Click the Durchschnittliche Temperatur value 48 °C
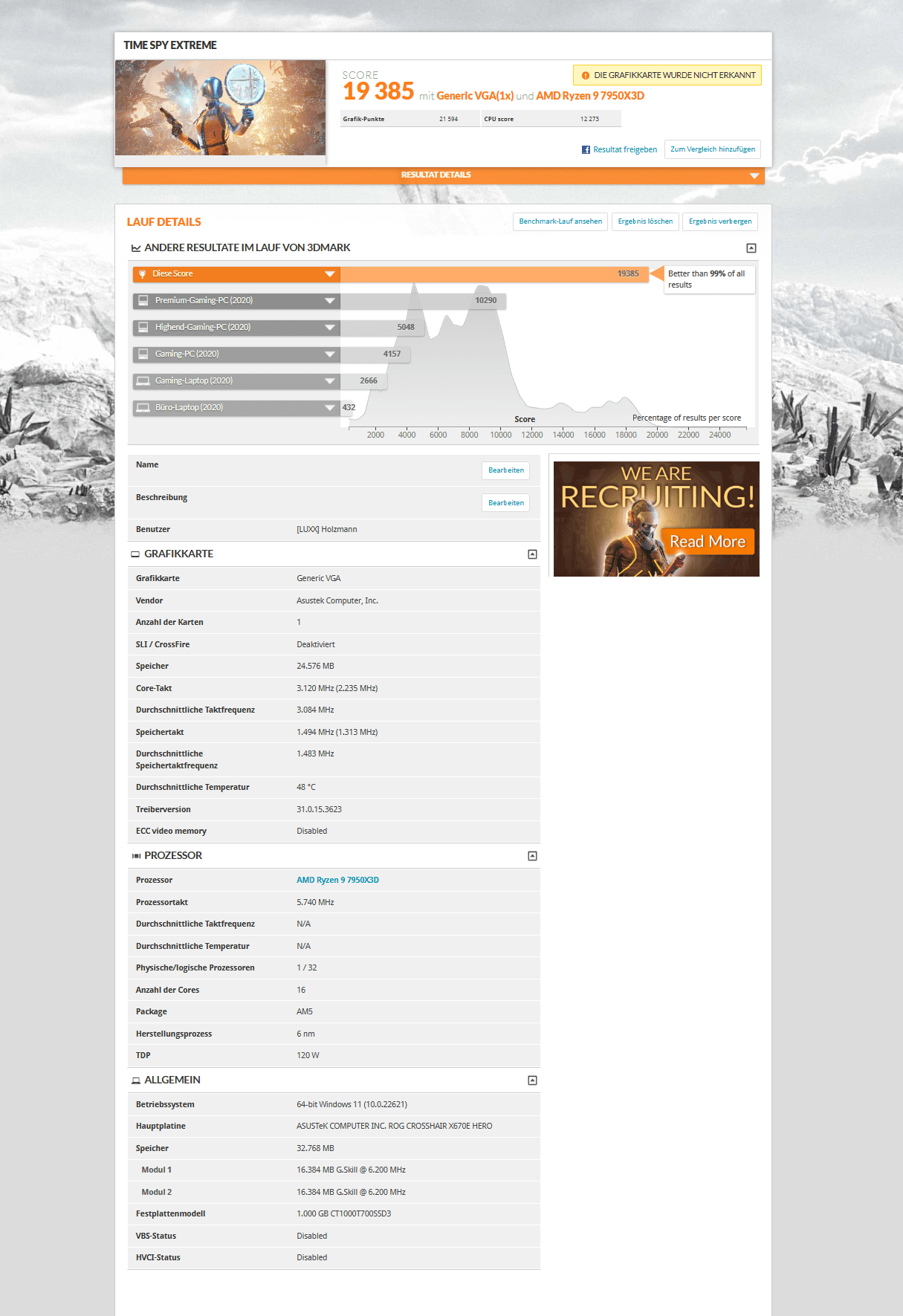 (x=306, y=787)
